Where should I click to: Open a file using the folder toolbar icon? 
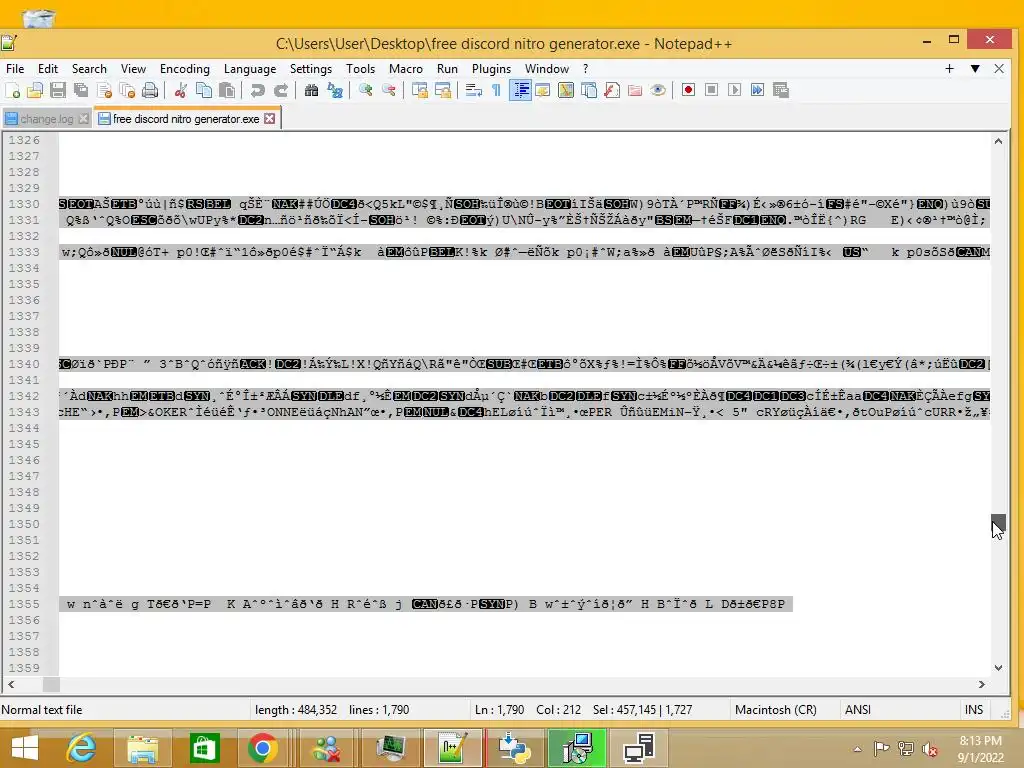click(x=35, y=90)
